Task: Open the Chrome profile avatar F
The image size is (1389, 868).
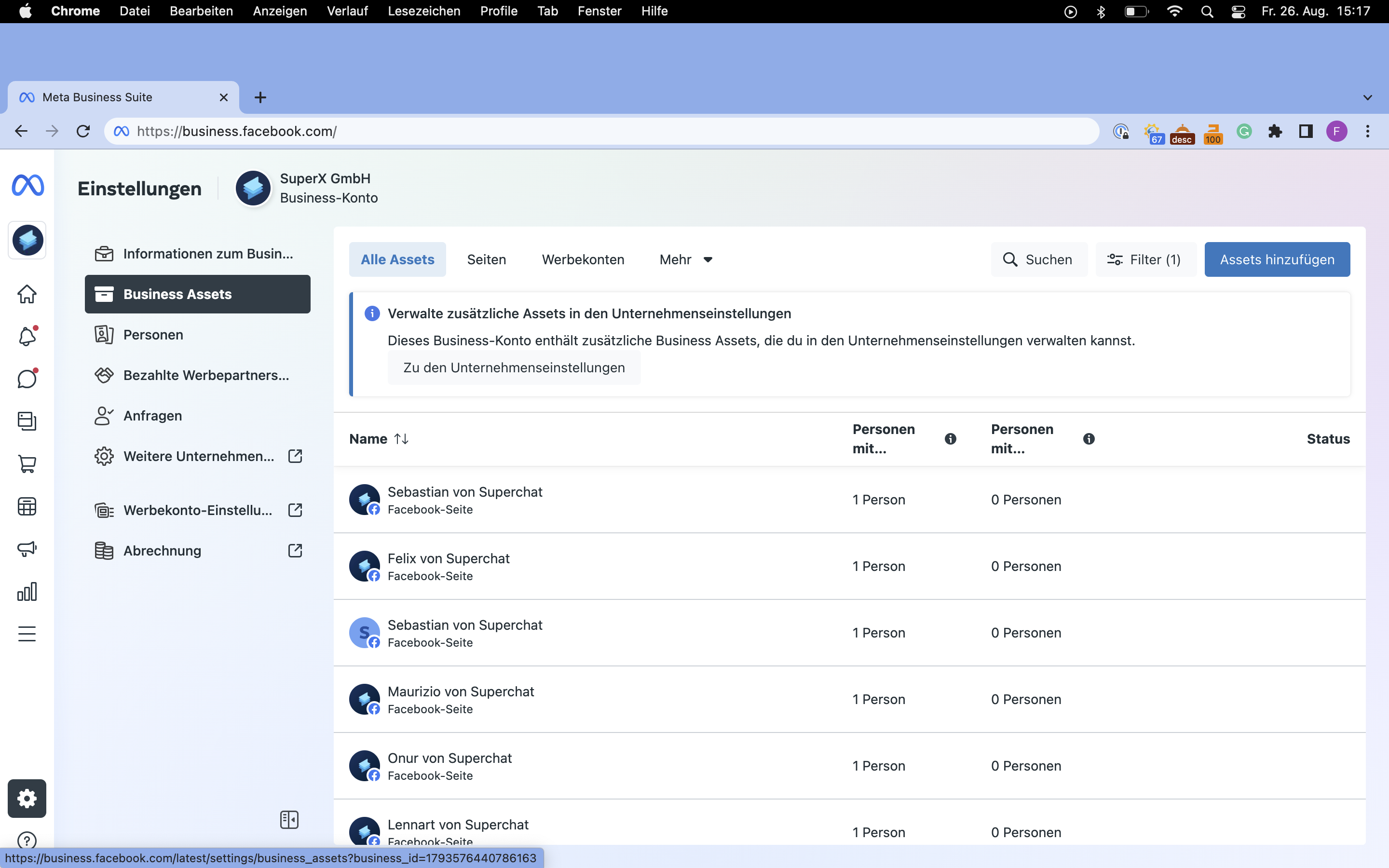Action: pos(1337,132)
